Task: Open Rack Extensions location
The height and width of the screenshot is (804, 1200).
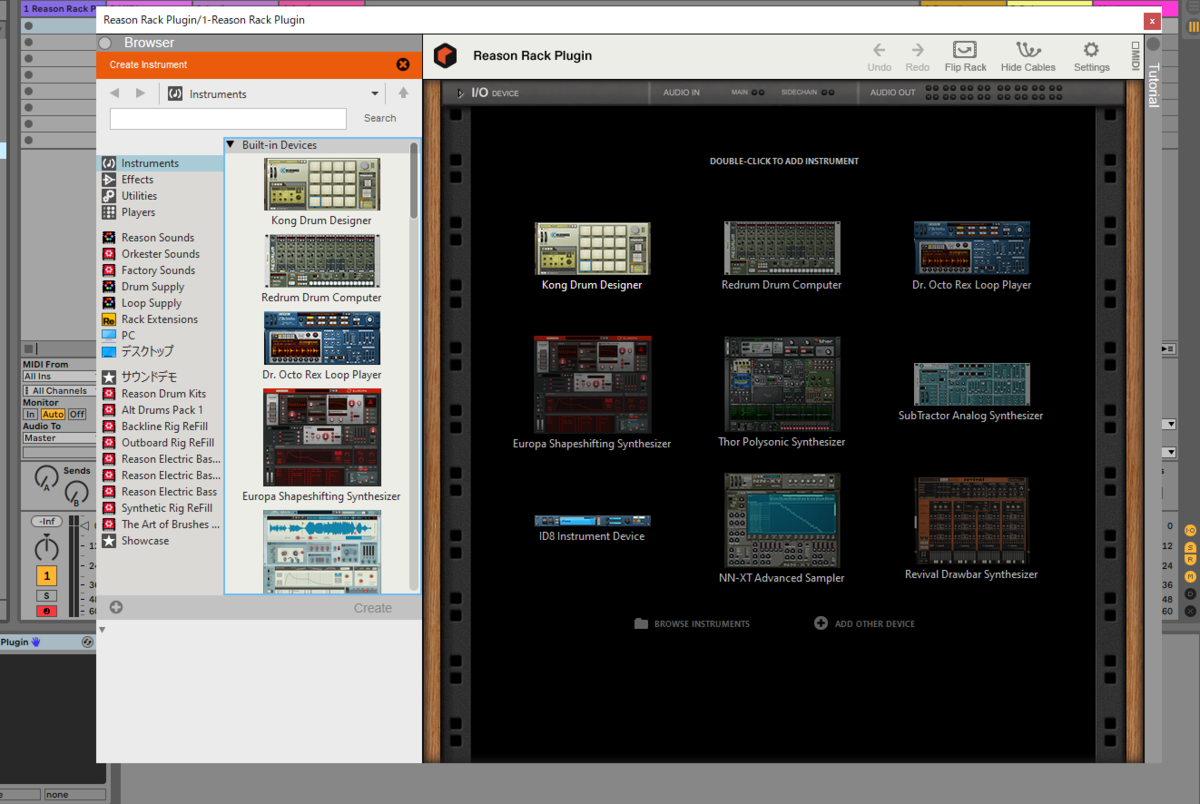Action: coord(160,319)
